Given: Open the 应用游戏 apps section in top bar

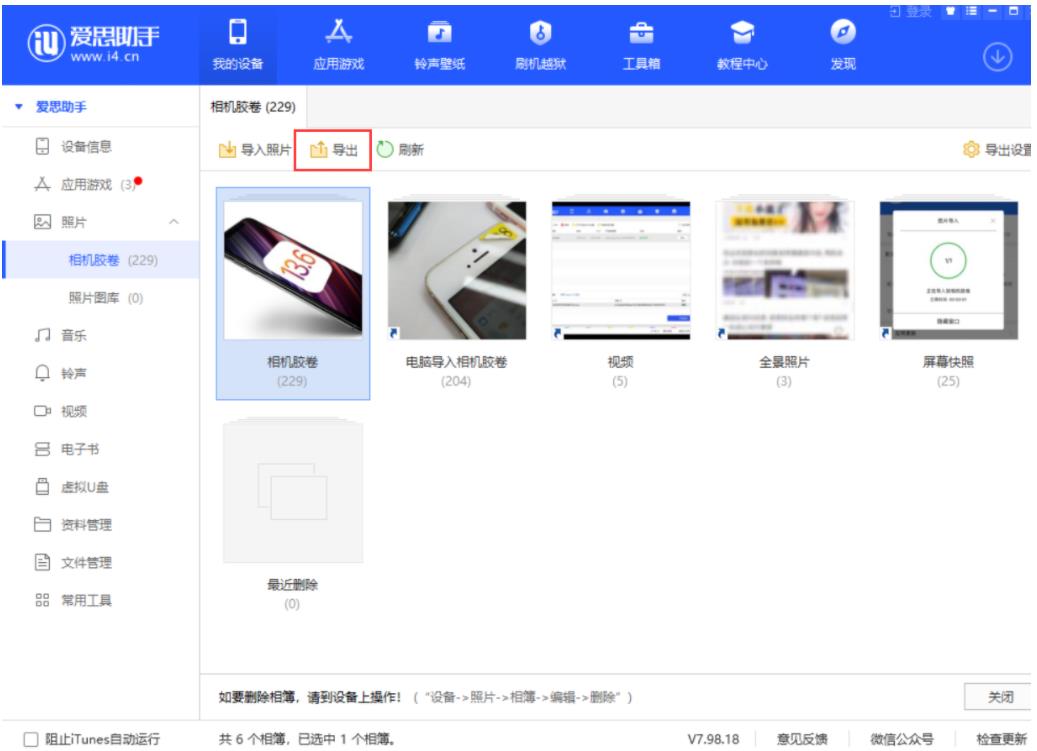Looking at the screenshot, I should click(x=338, y=35).
